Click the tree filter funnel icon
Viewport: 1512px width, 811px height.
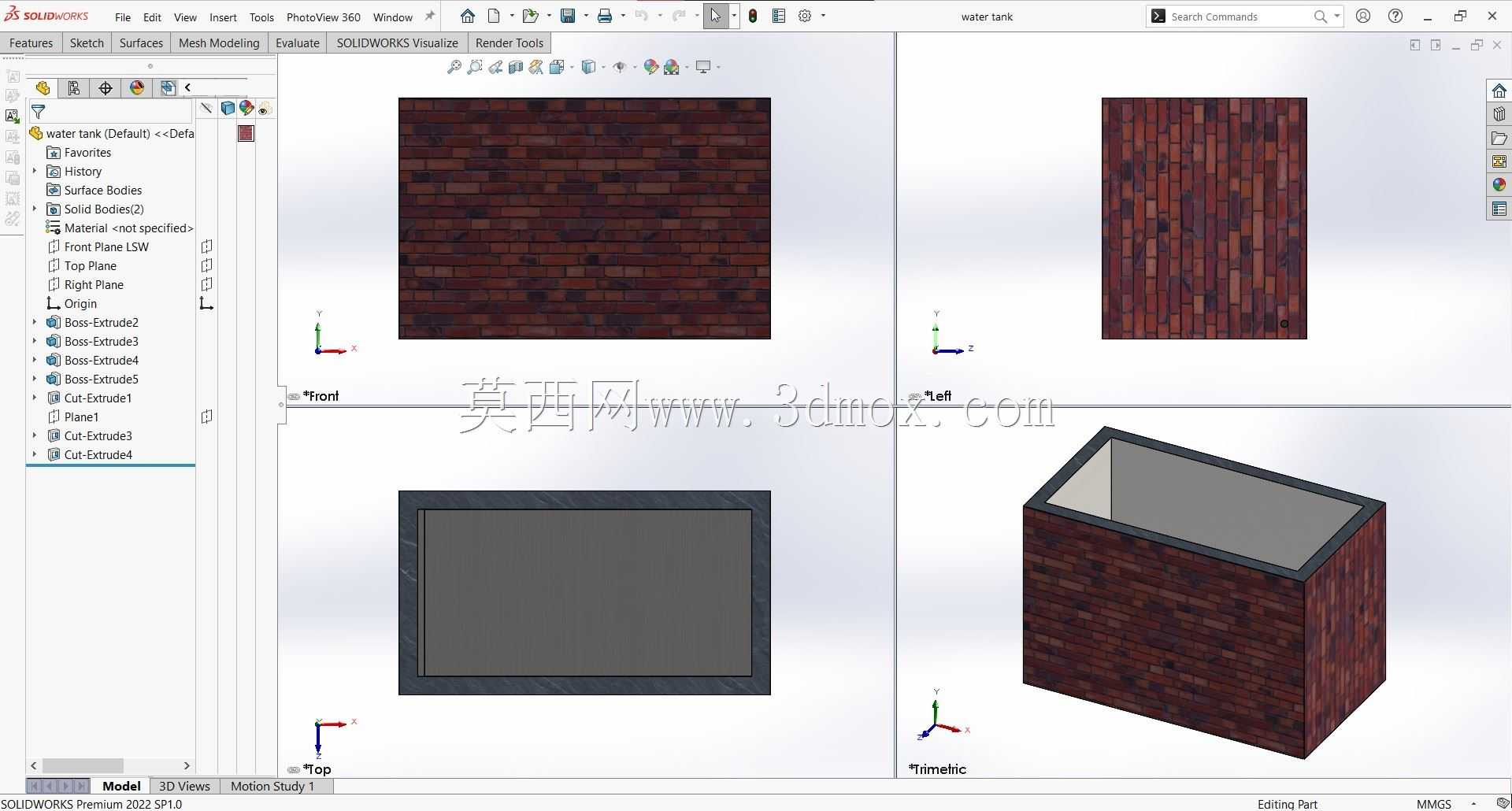38,112
